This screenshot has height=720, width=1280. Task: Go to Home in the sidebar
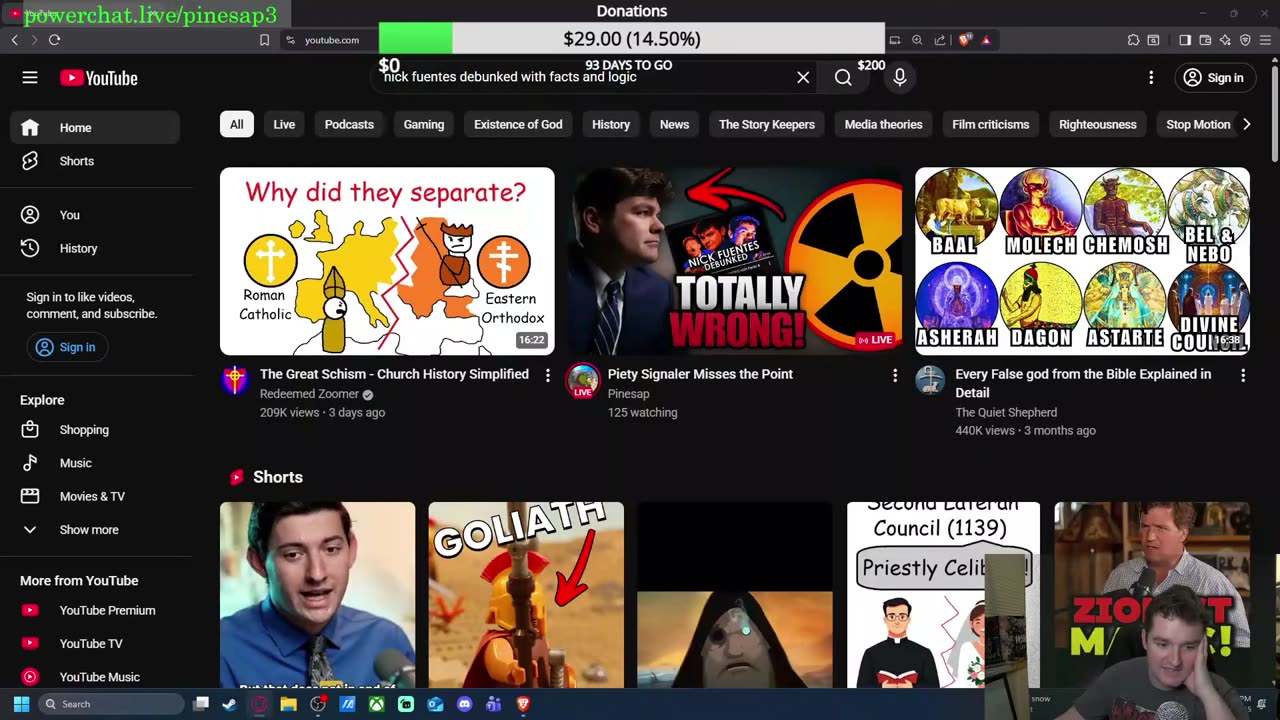coord(96,128)
